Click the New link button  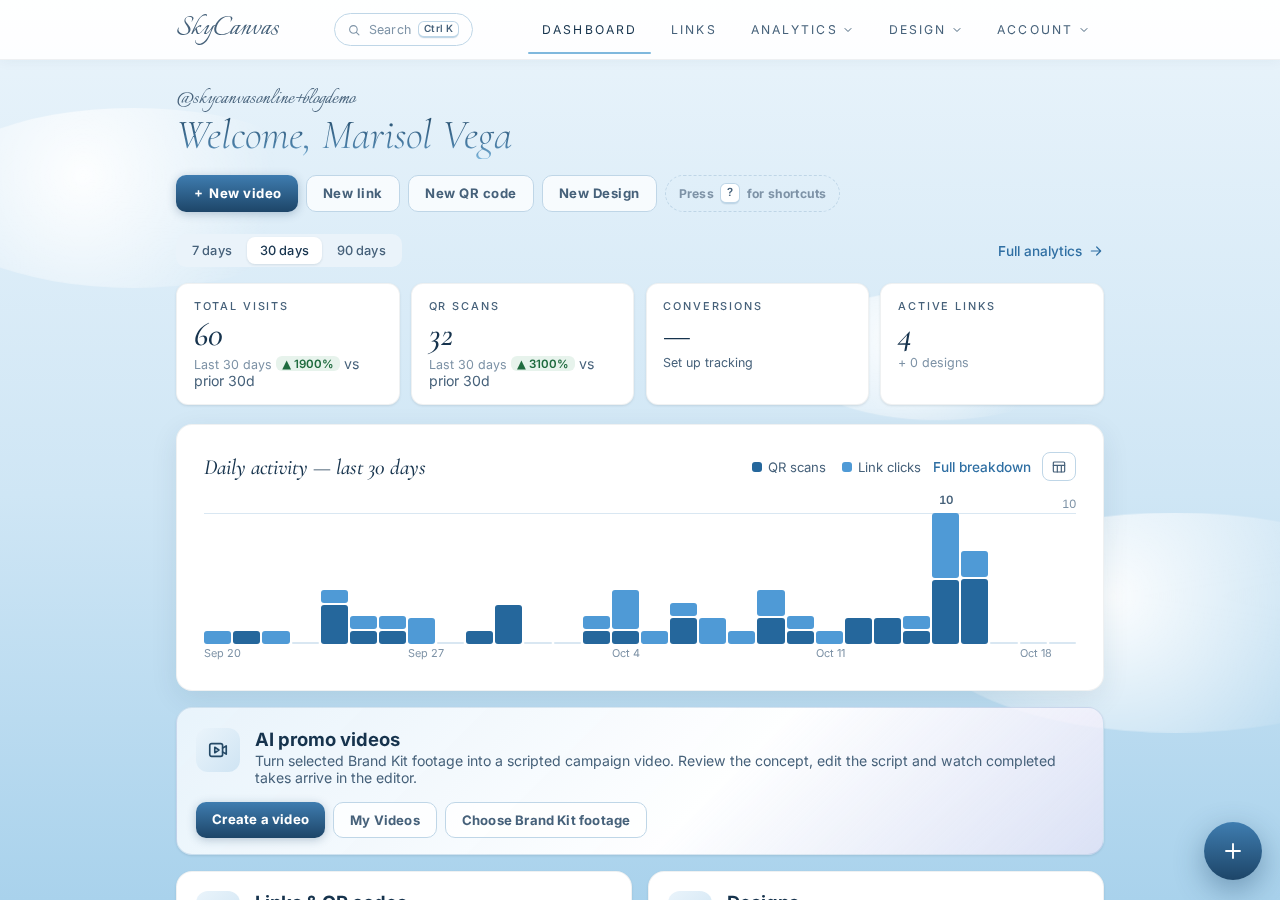point(352,194)
